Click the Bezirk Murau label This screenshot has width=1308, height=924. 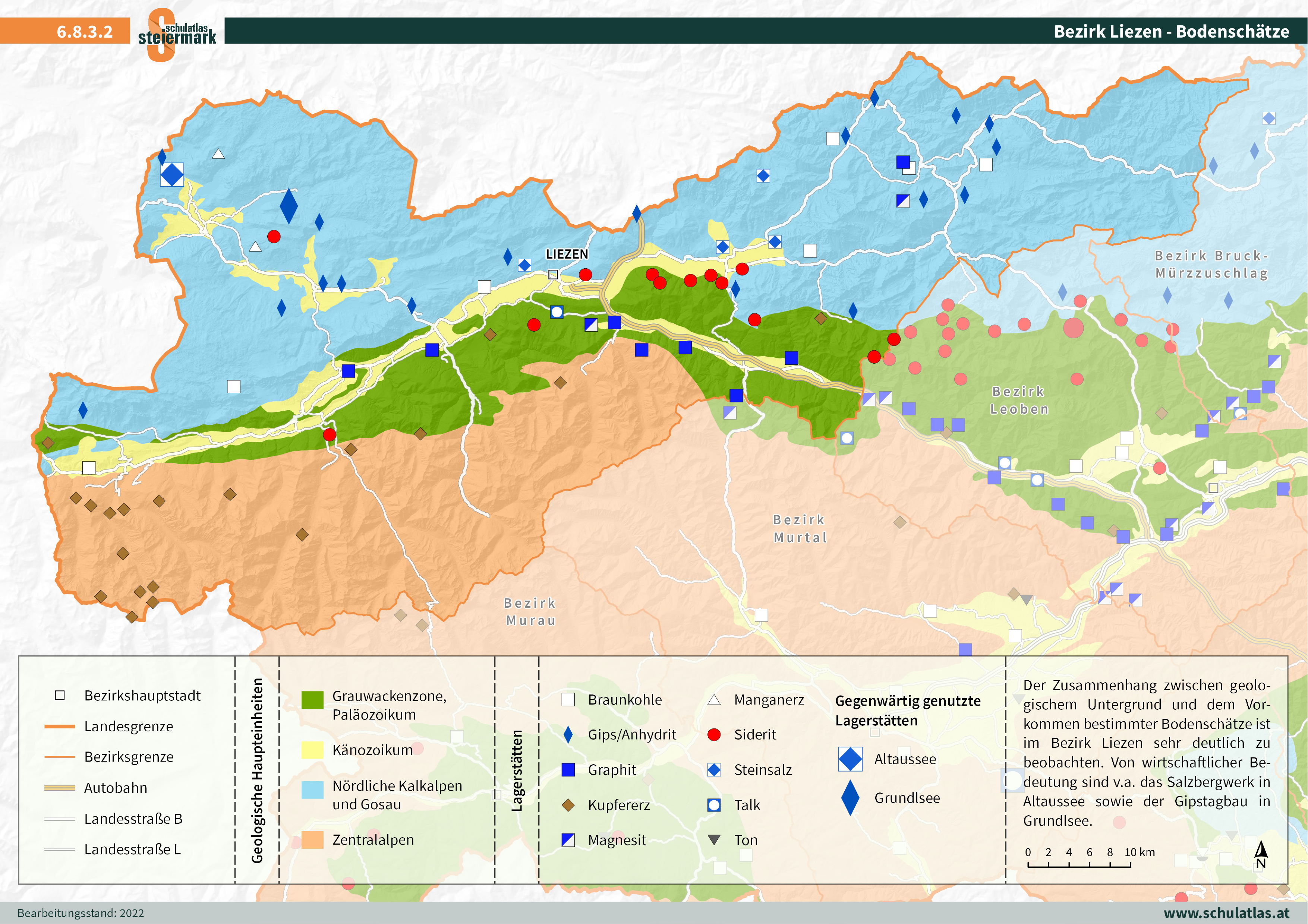[x=530, y=612]
